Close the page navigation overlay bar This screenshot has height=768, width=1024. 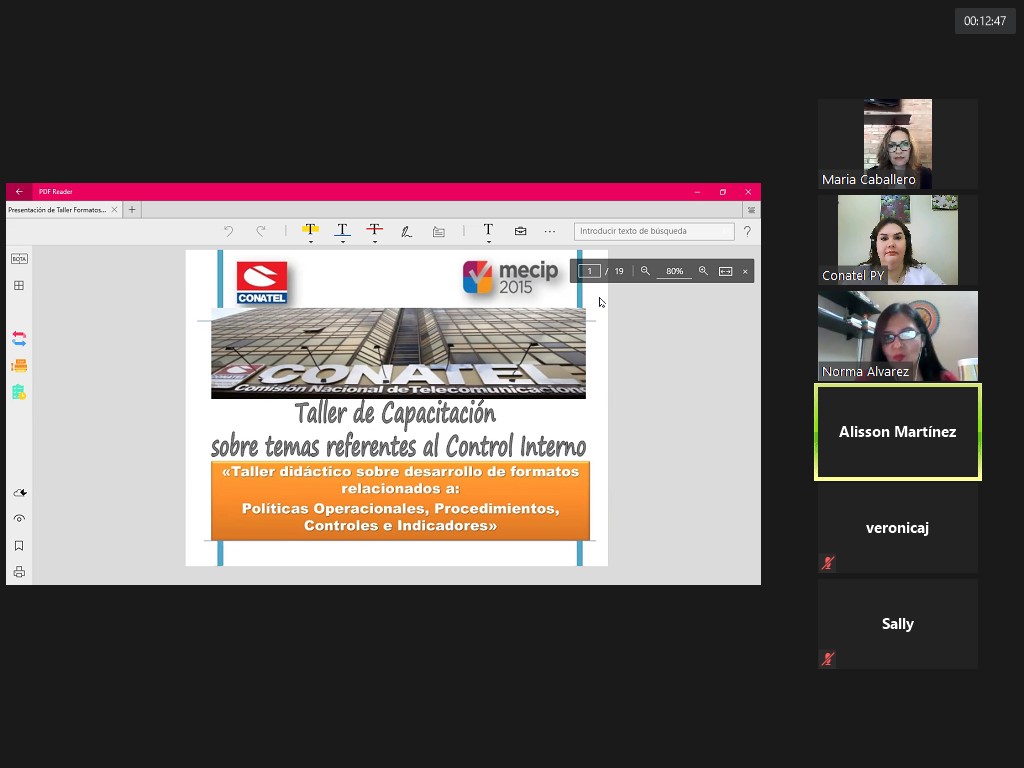click(x=745, y=272)
